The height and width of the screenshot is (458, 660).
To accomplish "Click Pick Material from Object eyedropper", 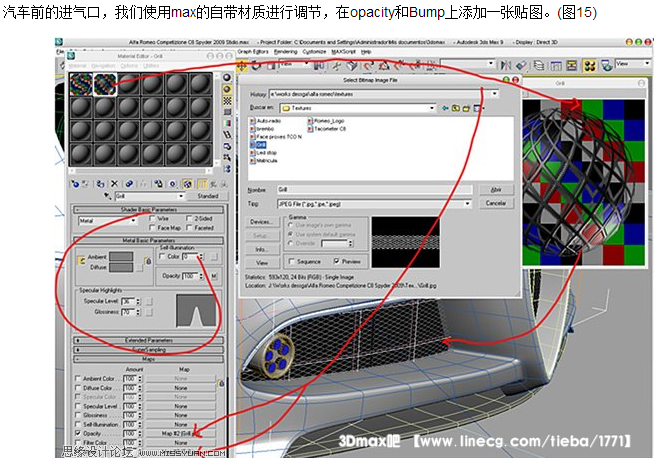I will [x=107, y=196].
